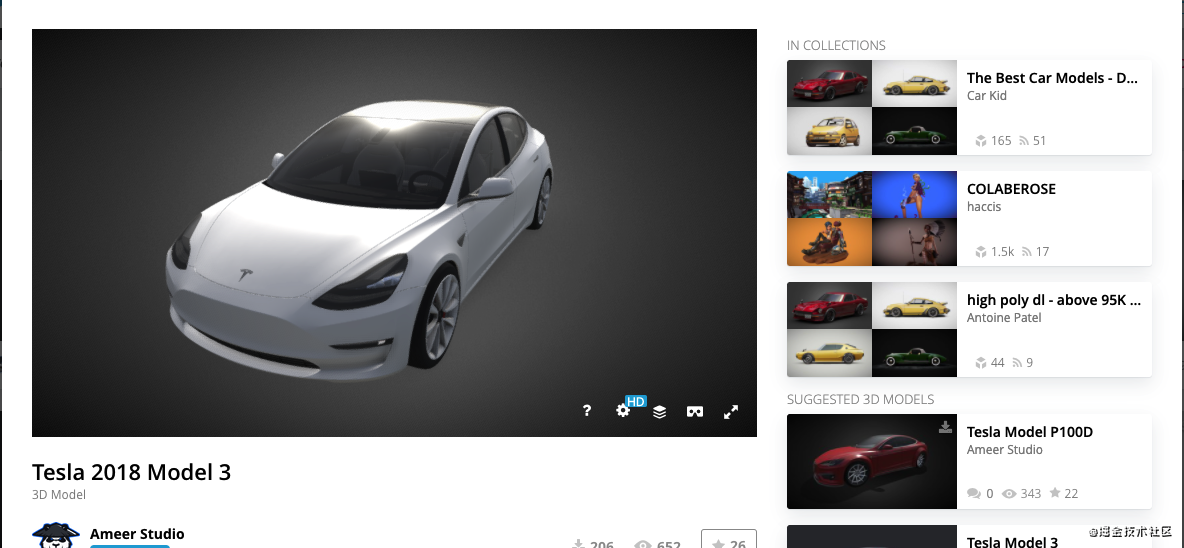Open Antoine Patel profile link
The height and width of the screenshot is (548, 1184).
click(1004, 318)
